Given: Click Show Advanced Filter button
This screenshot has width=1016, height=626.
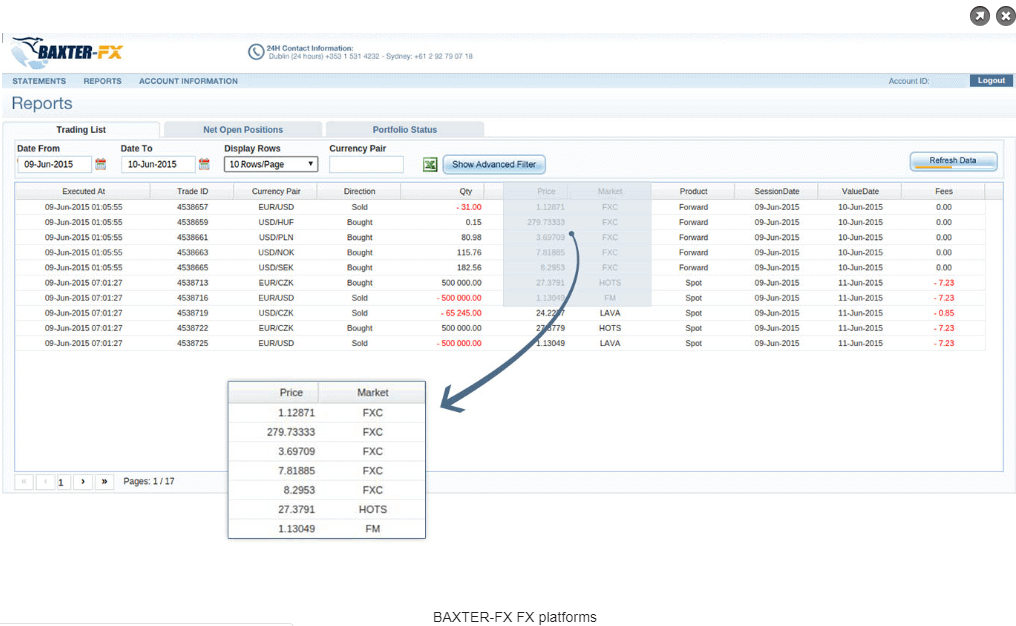Looking at the screenshot, I should click(x=494, y=165).
